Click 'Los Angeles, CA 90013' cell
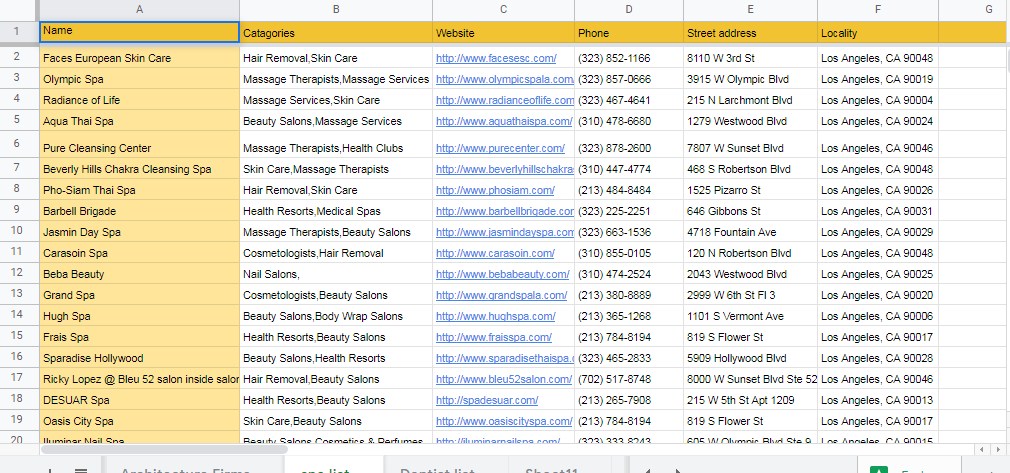Viewport: 1010px width, 473px height. click(x=878, y=400)
